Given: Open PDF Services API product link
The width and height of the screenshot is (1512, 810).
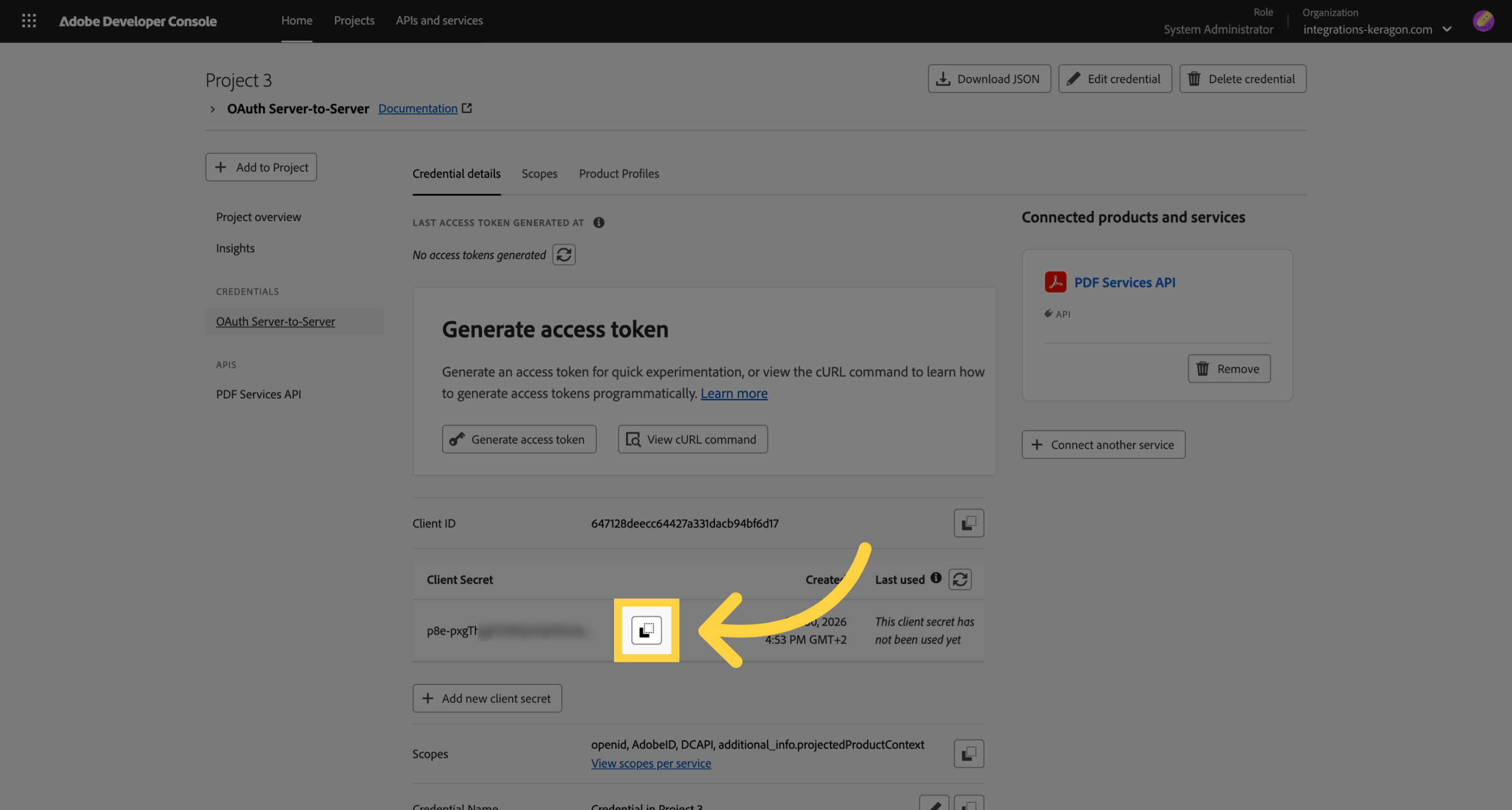Looking at the screenshot, I should [1125, 282].
